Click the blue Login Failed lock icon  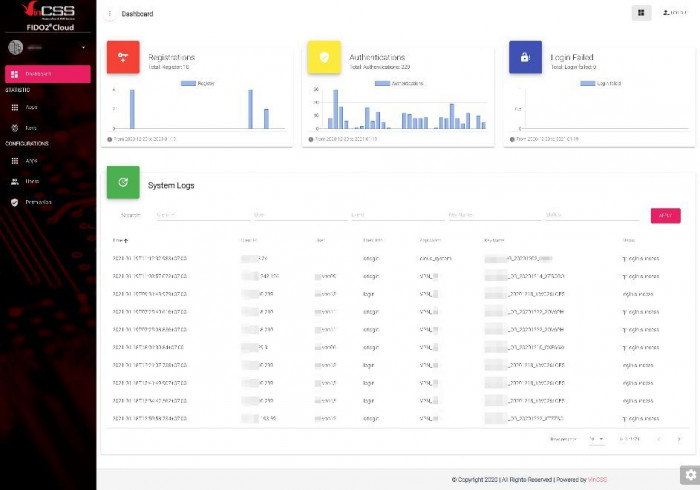pos(525,57)
